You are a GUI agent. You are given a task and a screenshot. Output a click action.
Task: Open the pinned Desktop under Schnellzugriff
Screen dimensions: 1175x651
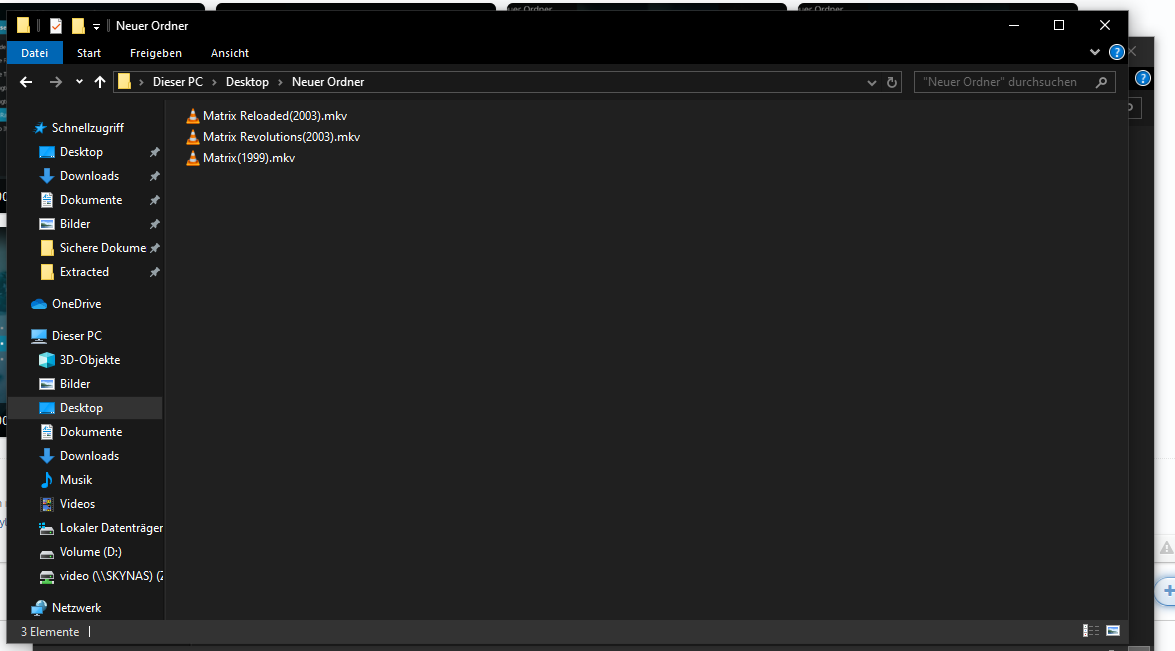tap(81, 152)
